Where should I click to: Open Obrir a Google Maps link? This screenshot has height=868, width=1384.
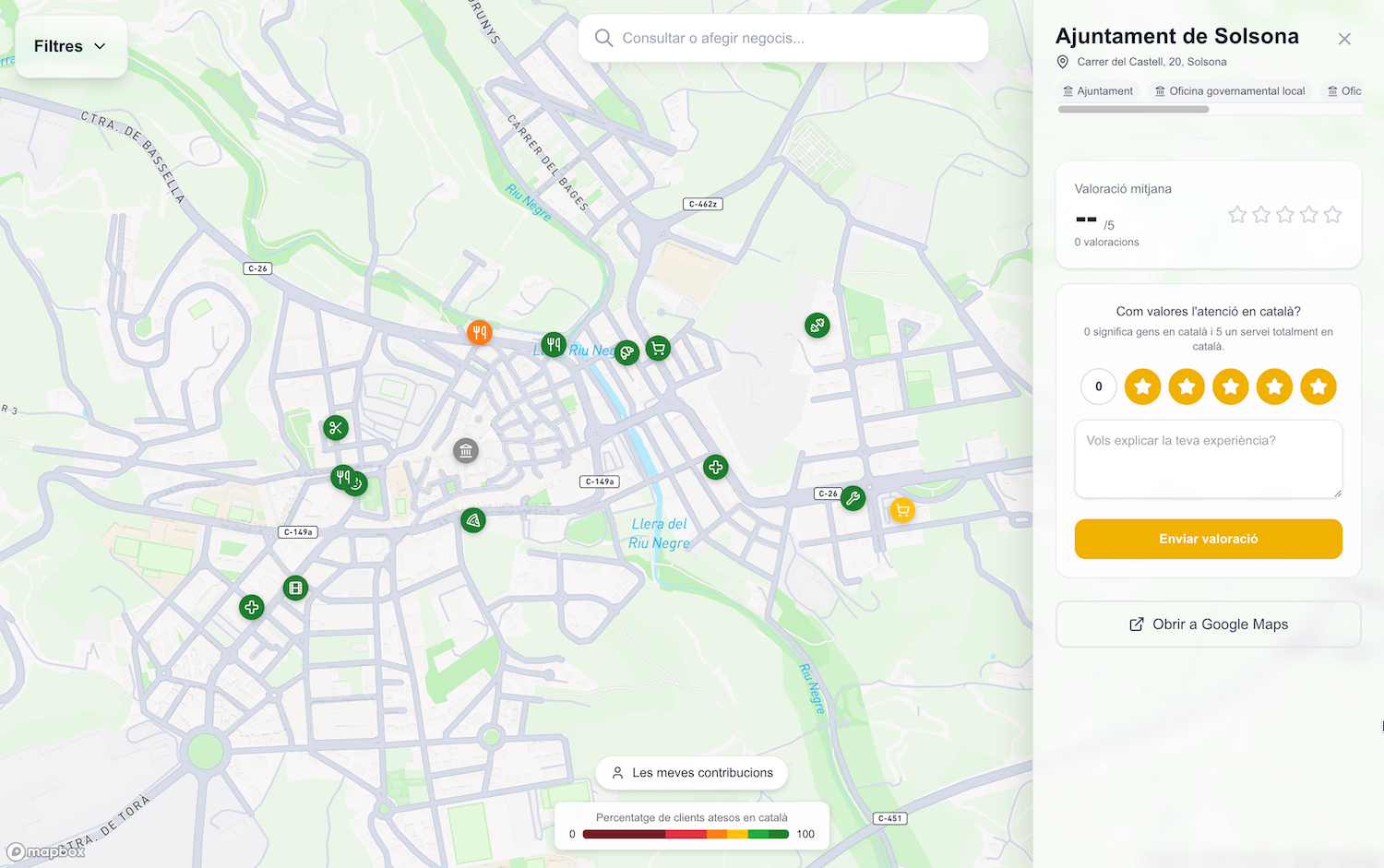click(x=1208, y=624)
